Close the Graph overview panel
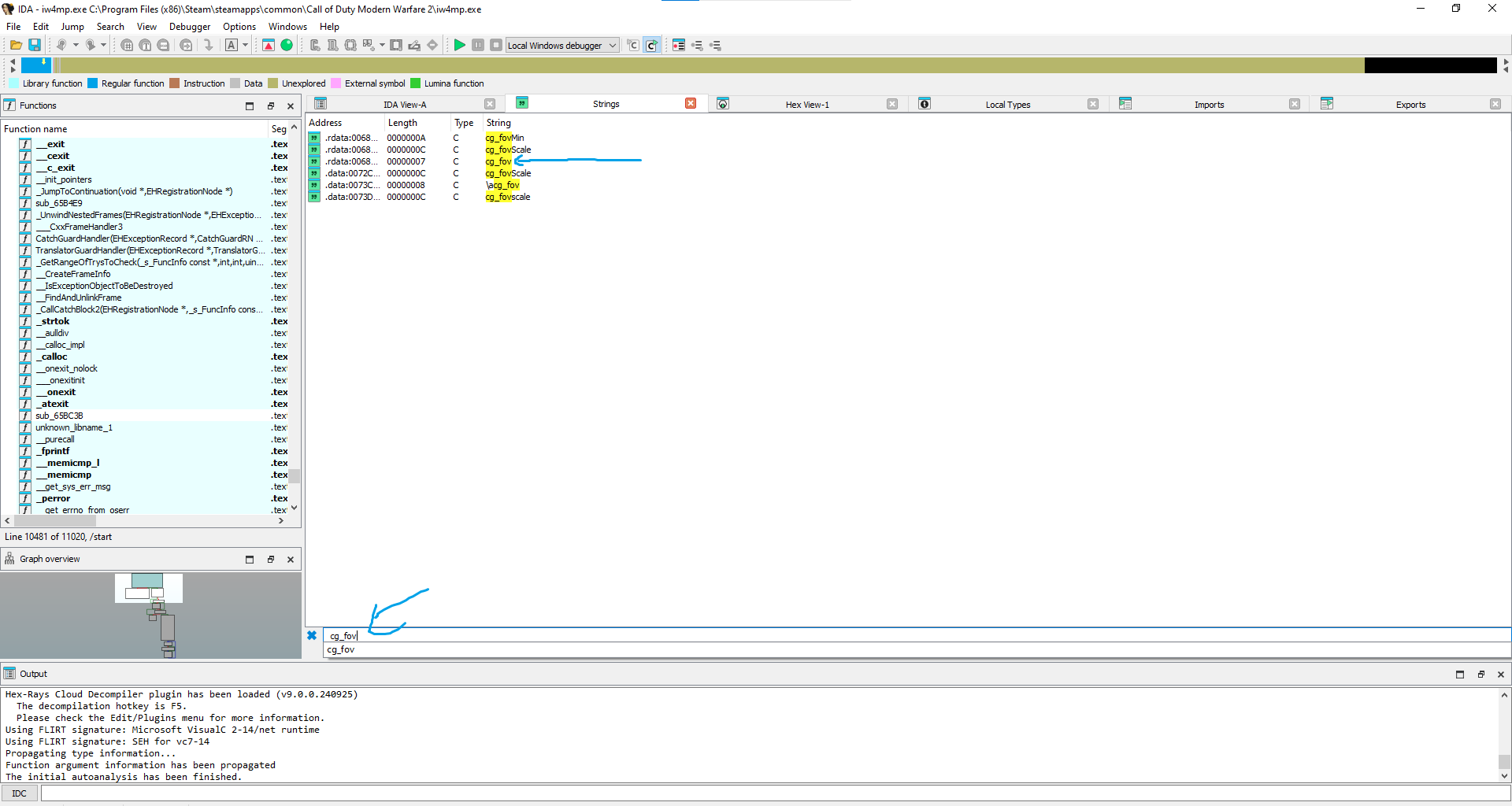 [x=291, y=559]
